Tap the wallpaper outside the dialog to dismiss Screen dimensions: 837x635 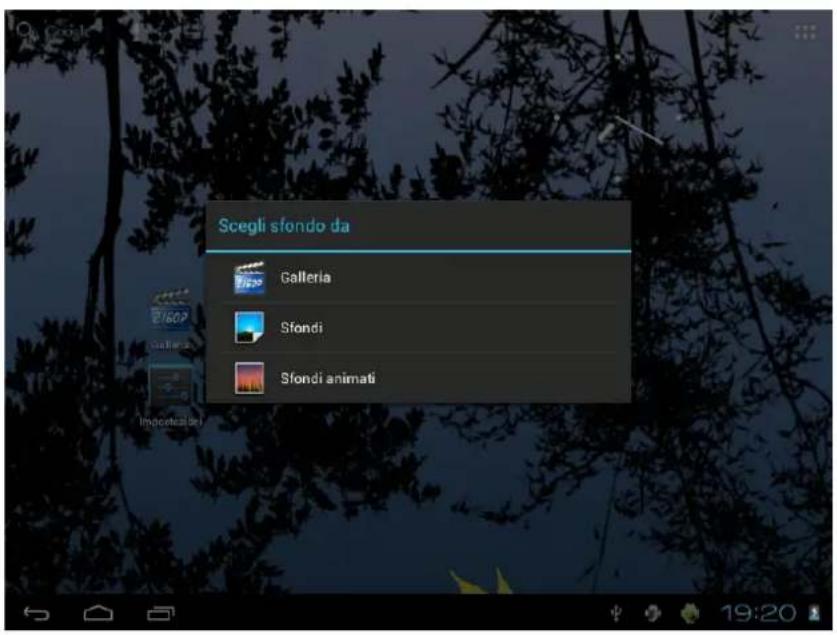tap(420, 500)
